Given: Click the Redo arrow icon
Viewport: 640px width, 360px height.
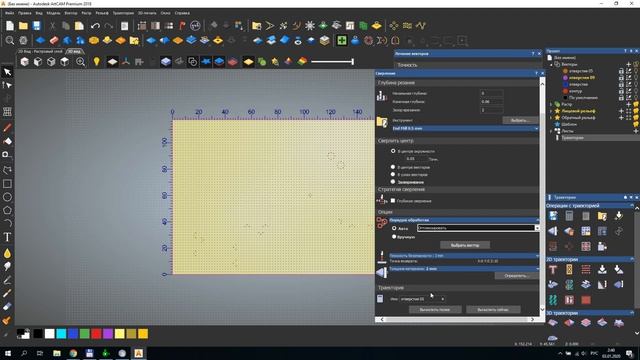Looking at the screenshot, I should coord(109,26).
